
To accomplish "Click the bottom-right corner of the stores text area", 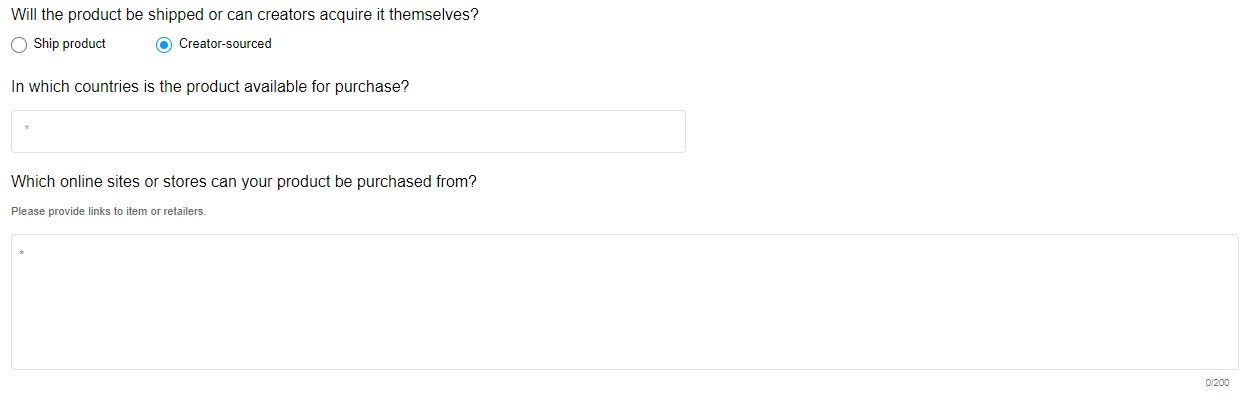I will click(1231, 363).
